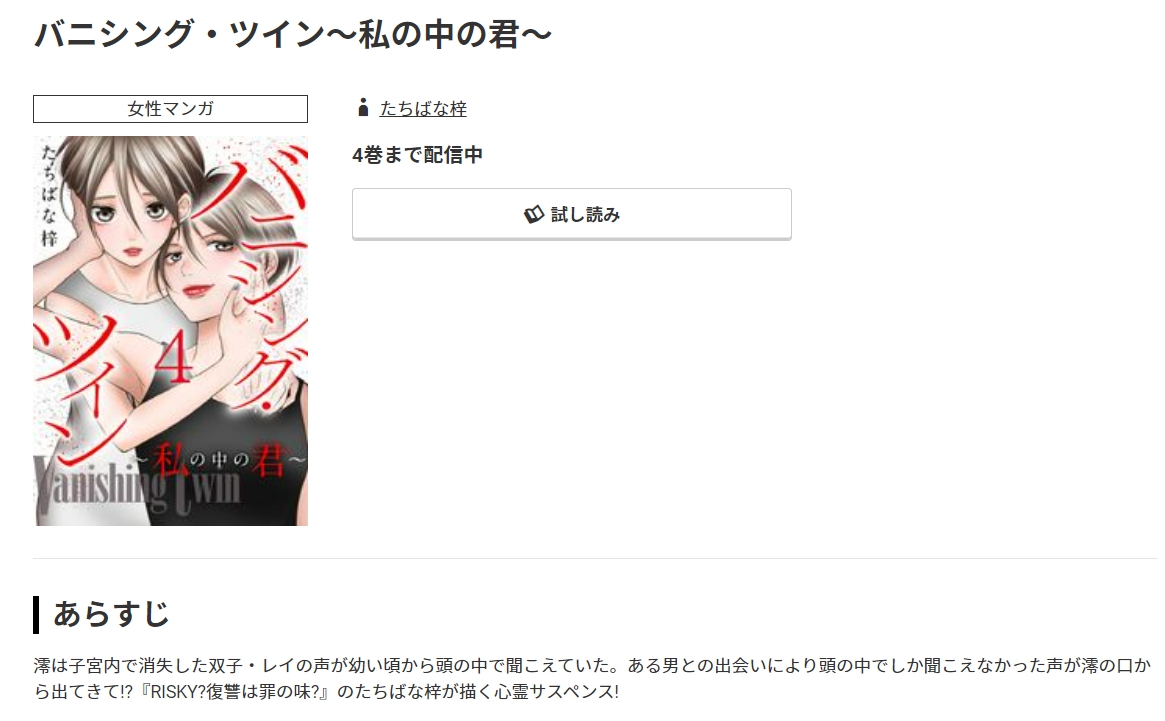Click the person icon beside the author name

pyautogui.click(x=363, y=108)
